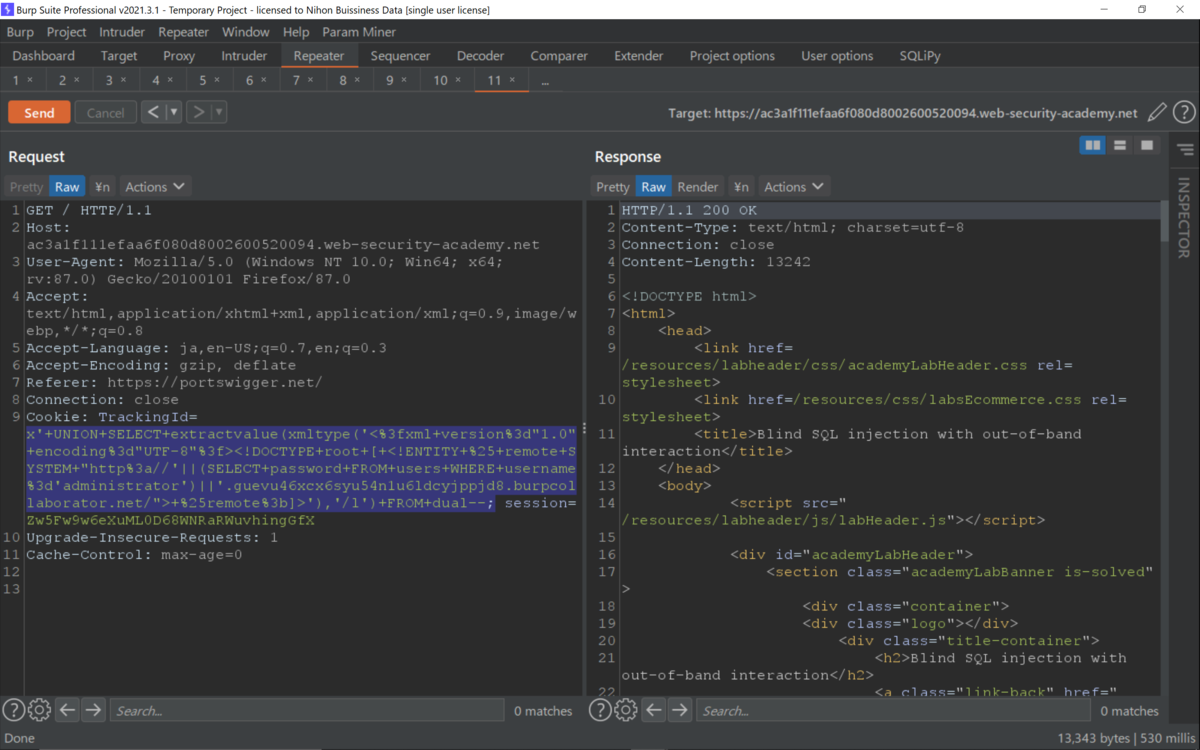Click the Cancel button
The width and height of the screenshot is (1200, 750).
tap(105, 113)
